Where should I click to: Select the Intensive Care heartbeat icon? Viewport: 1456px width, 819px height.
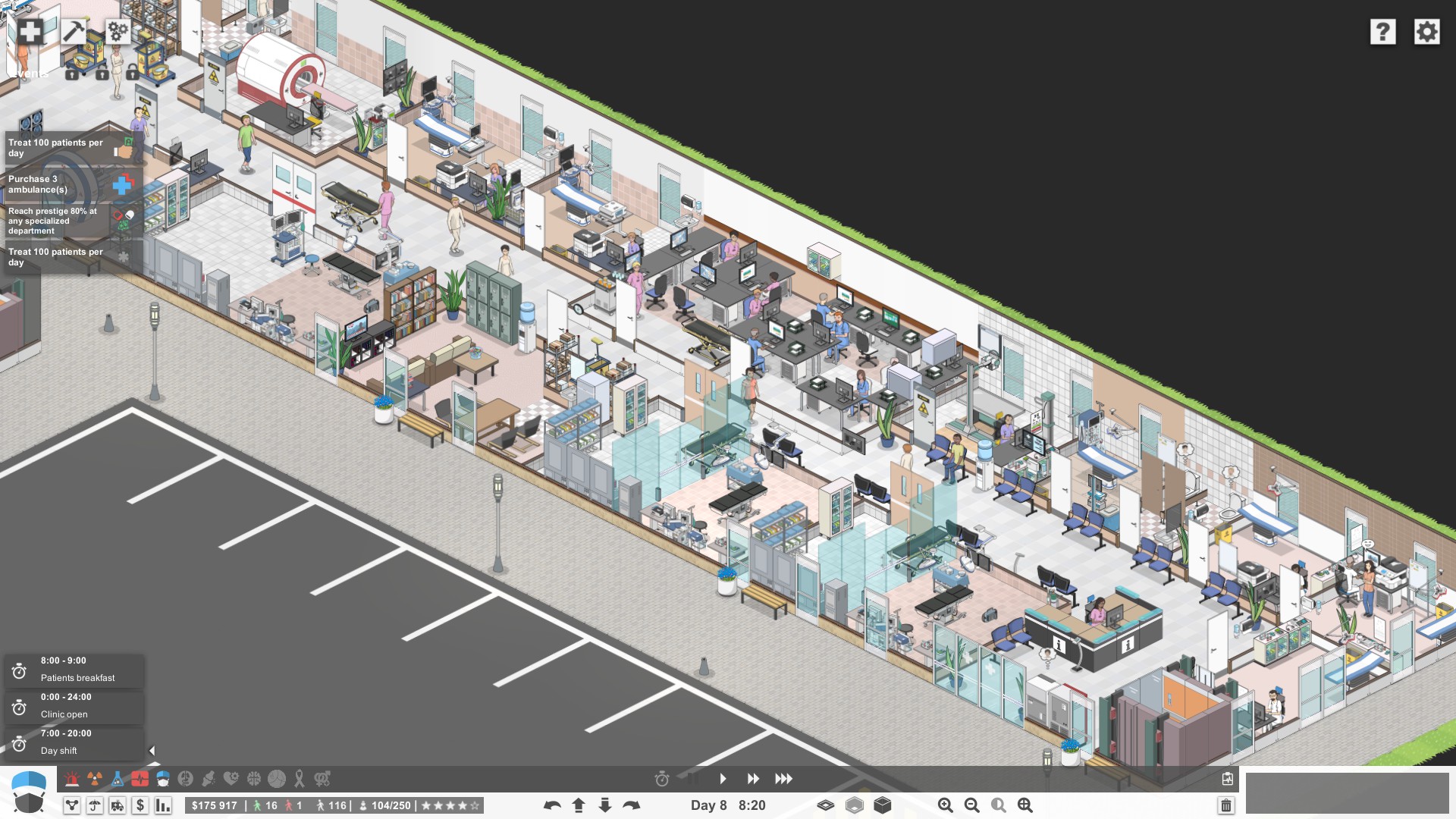coord(140,779)
